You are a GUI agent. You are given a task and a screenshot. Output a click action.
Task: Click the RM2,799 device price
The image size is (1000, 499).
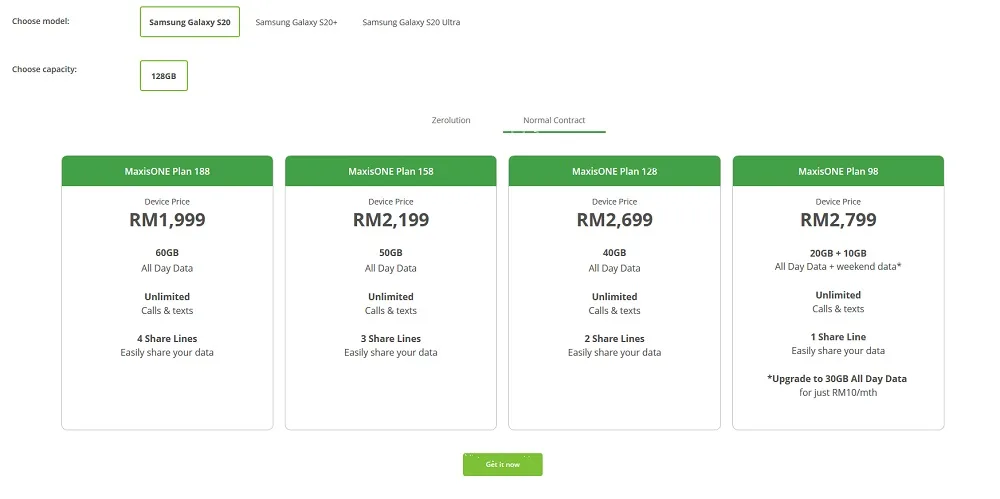[838, 220]
